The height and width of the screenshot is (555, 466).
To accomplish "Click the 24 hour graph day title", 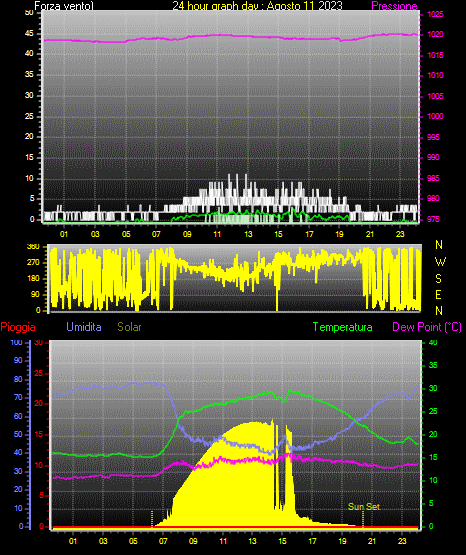I will (x=257, y=6).
